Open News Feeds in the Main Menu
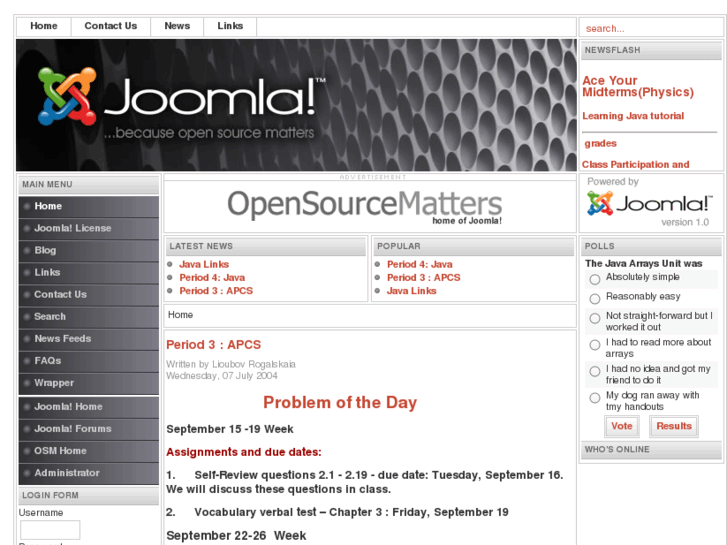 tap(89, 339)
